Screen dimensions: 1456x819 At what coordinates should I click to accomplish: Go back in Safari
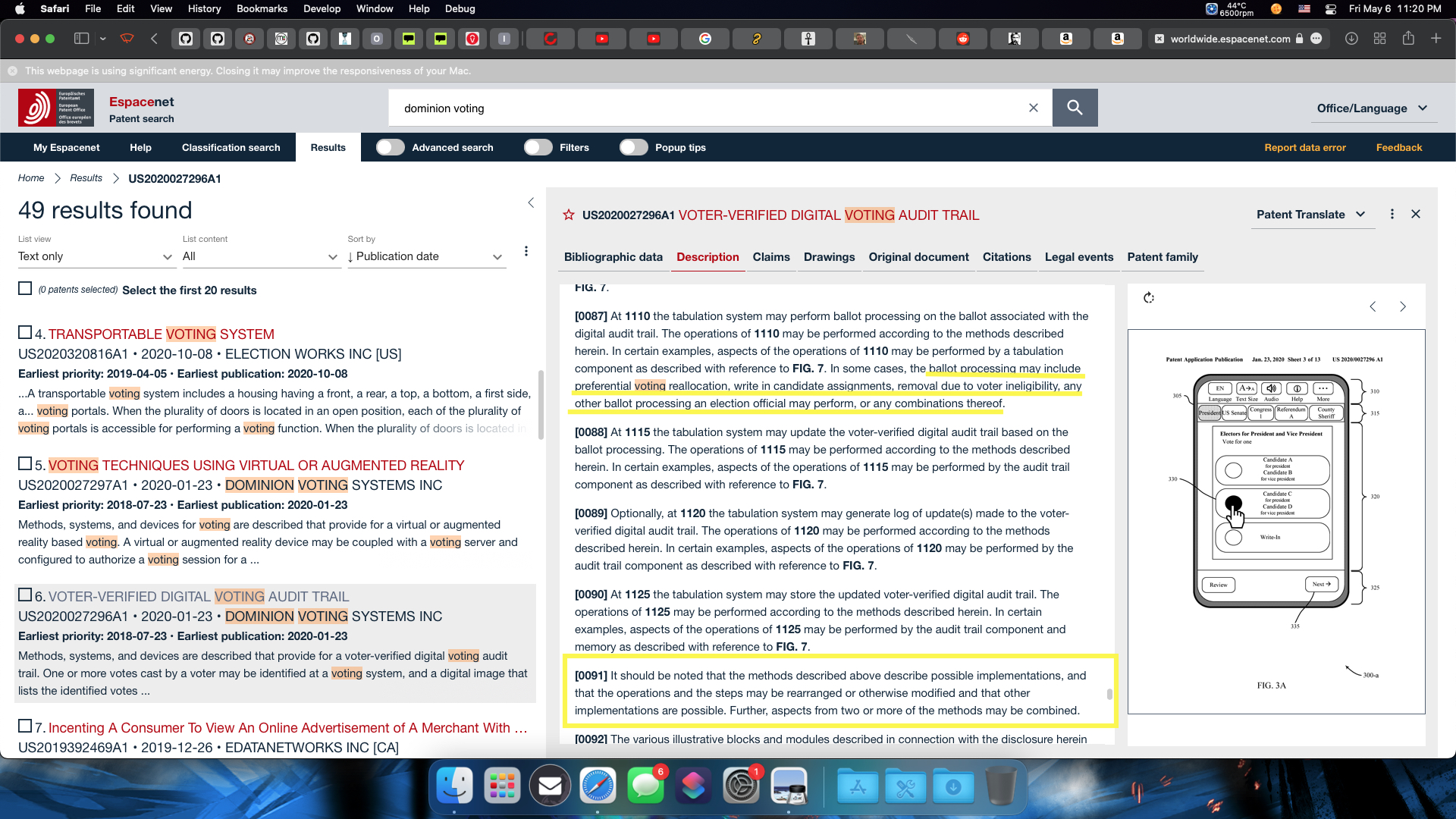154,39
